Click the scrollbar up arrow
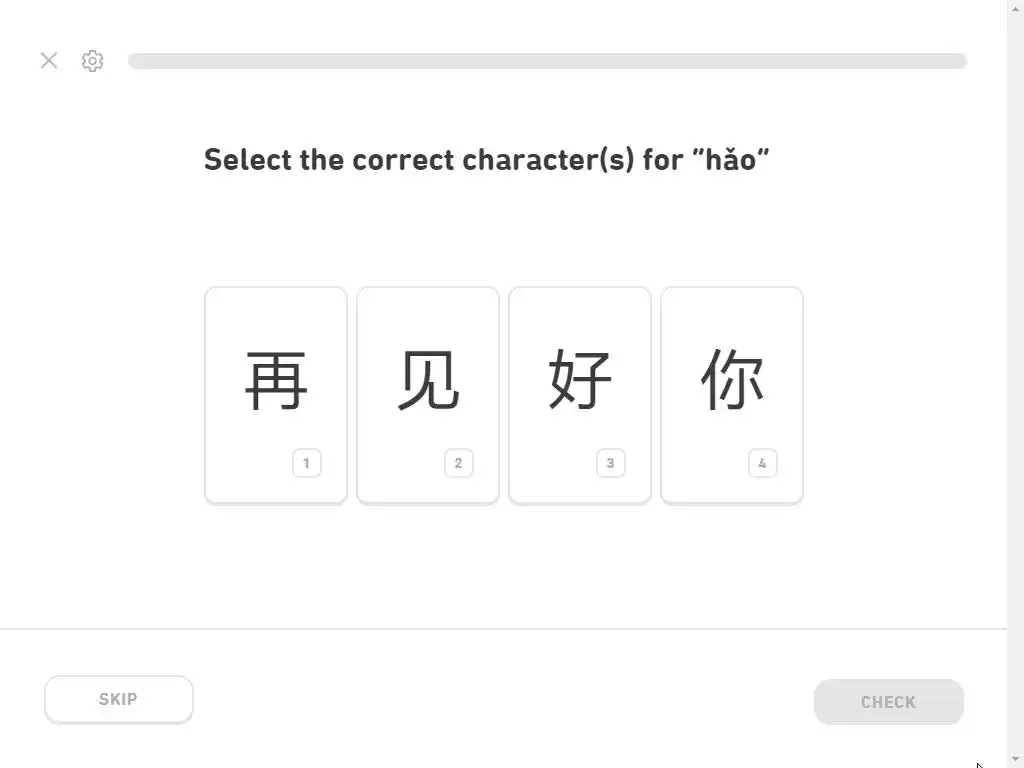The image size is (1024, 768). pyautogui.click(x=1015, y=8)
